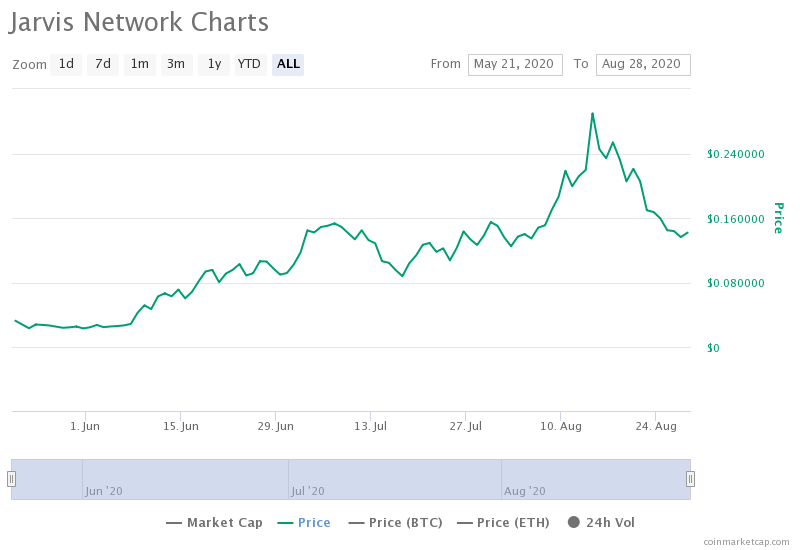This screenshot has height=550, width=800.
Task: Toggle the Price (ETH) series
Action: pos(503,522)
